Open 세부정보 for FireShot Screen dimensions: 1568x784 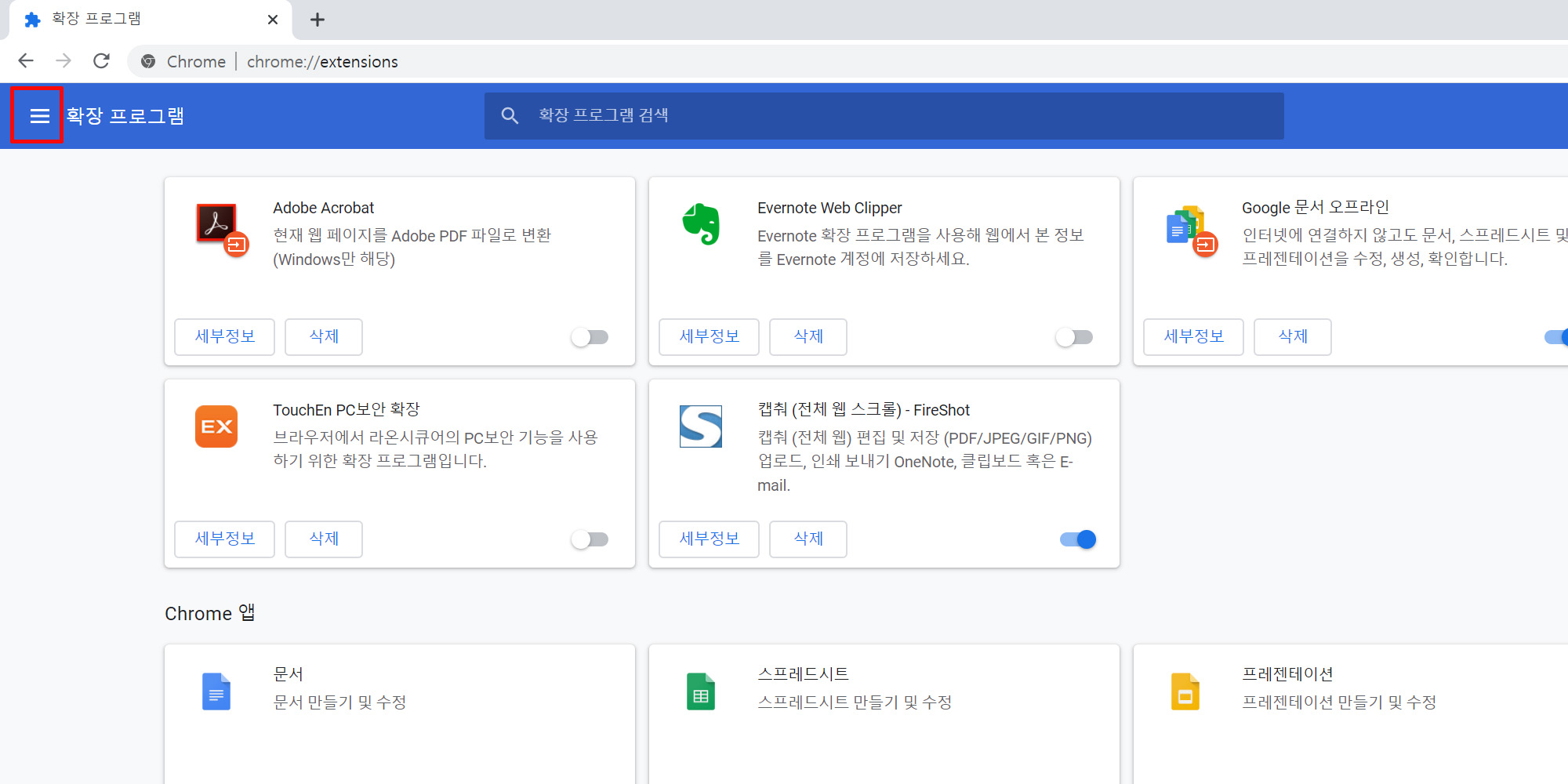coord(710,539)
